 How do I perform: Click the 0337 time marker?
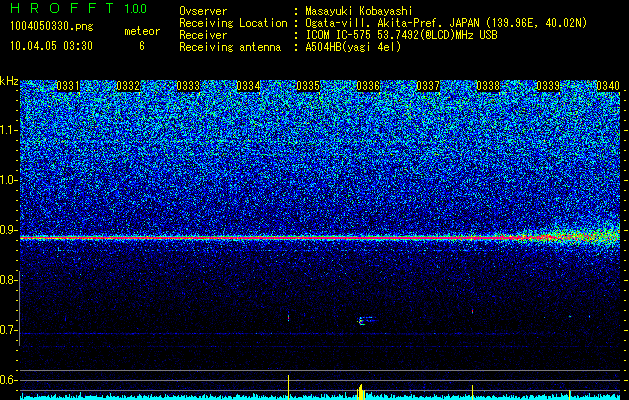click(428, 86)
